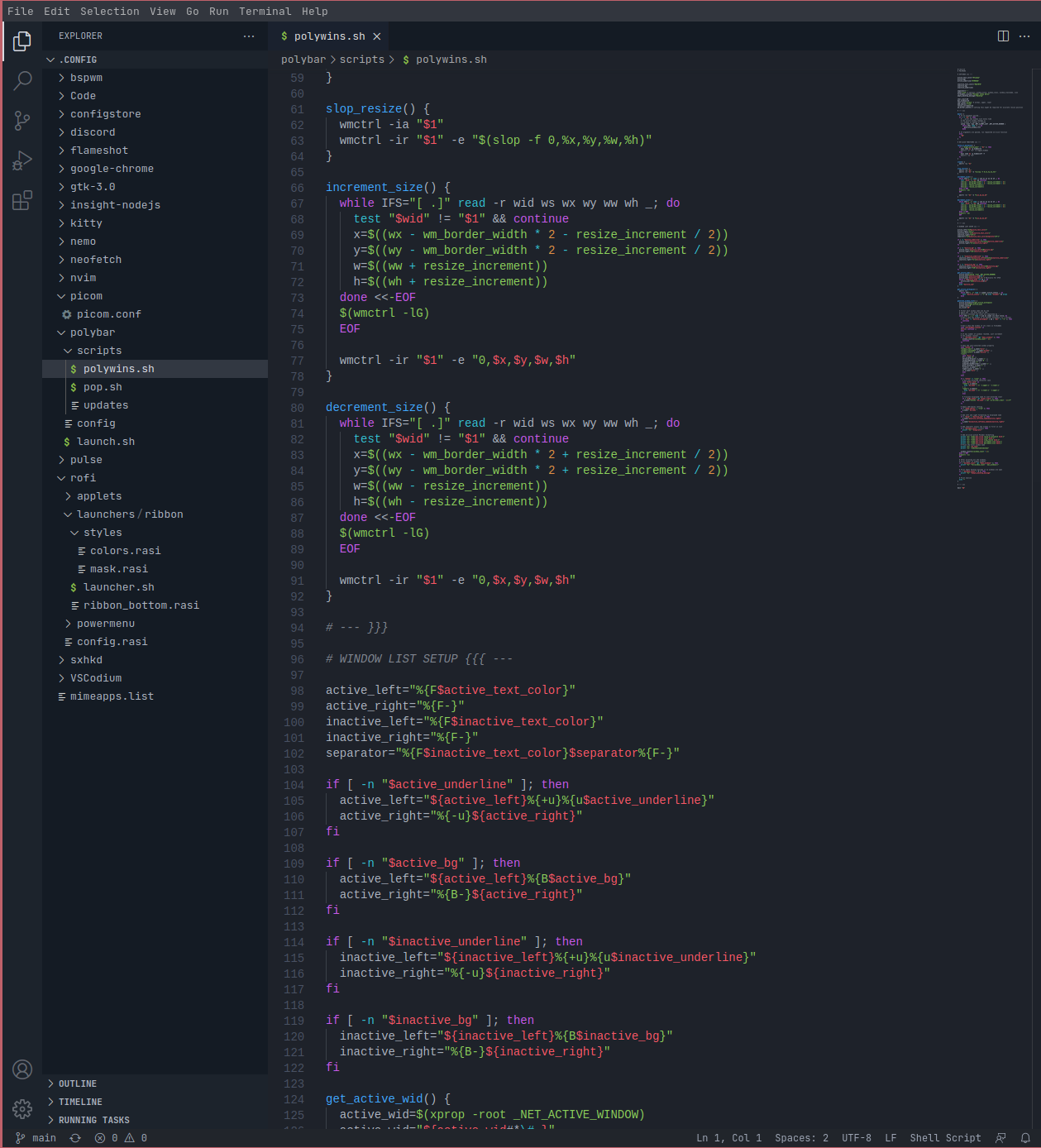The height and width of the screenshot is (1148, 1041).
Task: Open the Selection menu
Action: (x=109, y=11)
